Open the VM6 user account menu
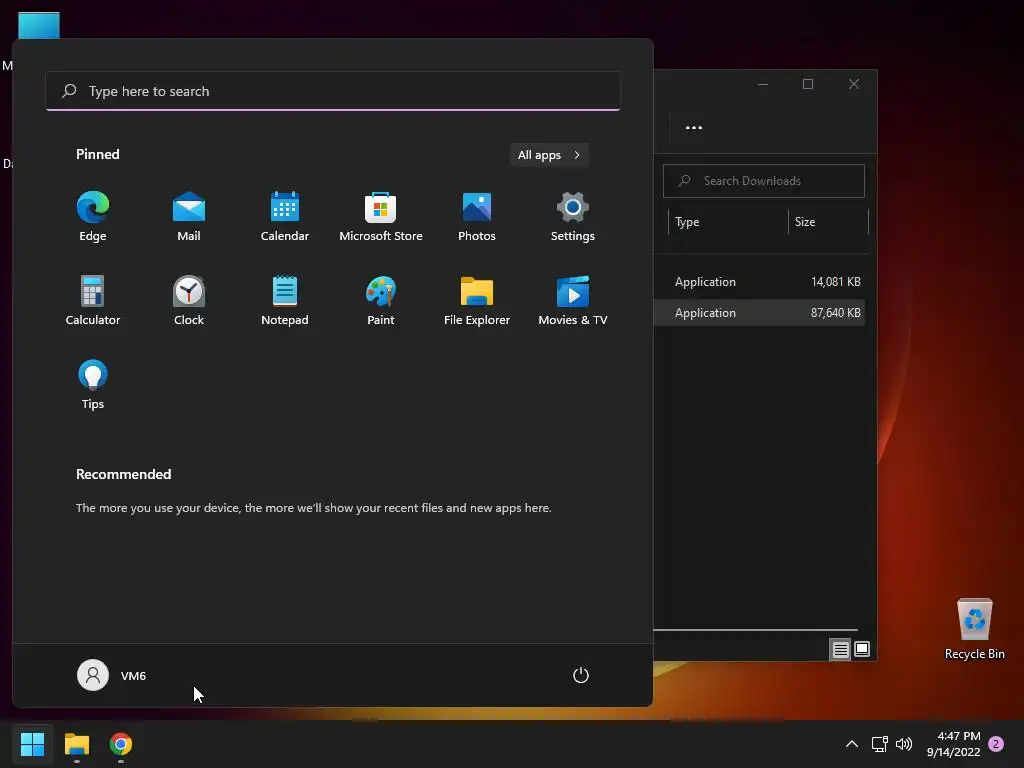This screenshot has width=1024, height=768. point(112,675)
